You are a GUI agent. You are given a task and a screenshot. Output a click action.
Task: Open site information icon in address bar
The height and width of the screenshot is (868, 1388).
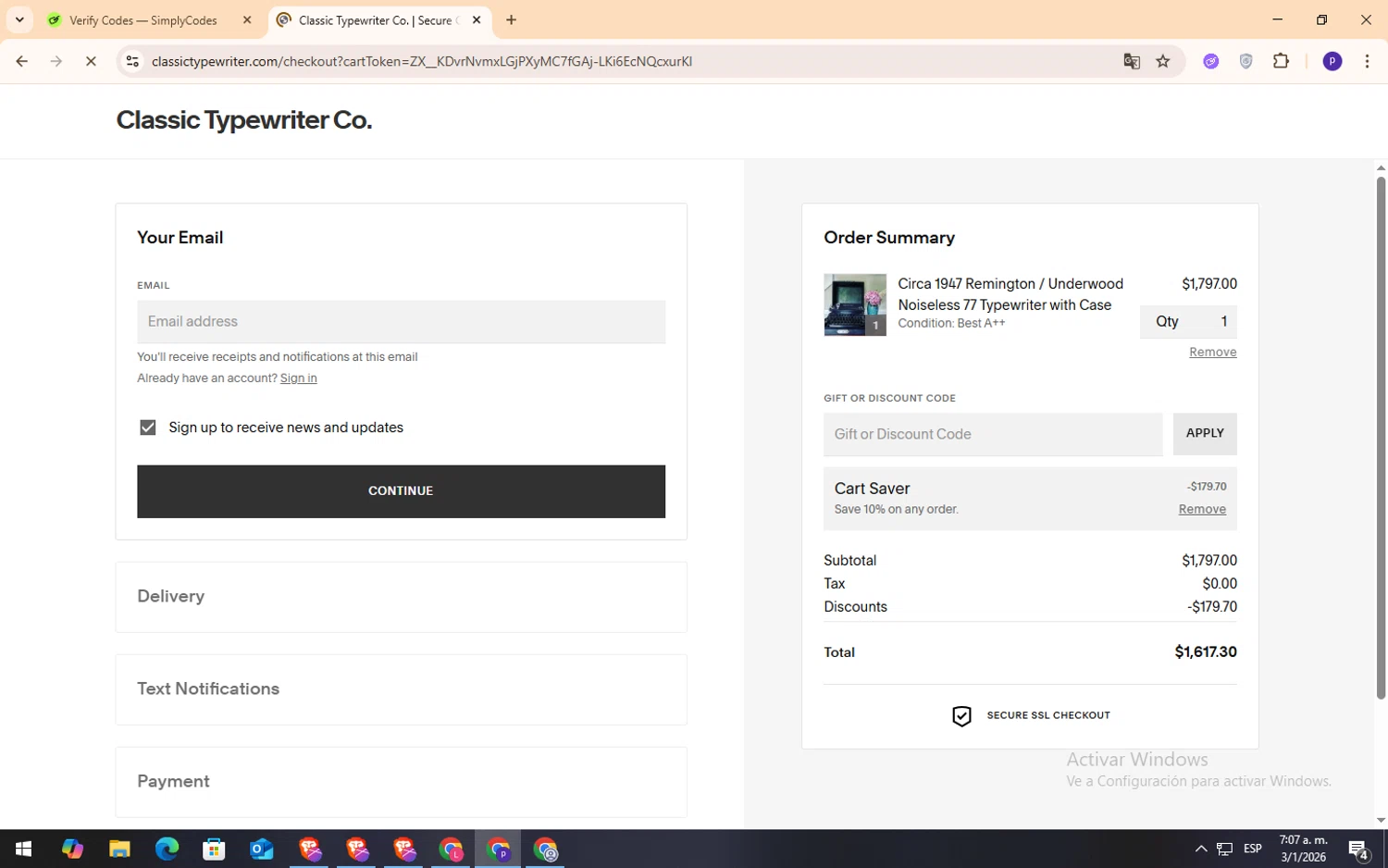click(132, 61)
